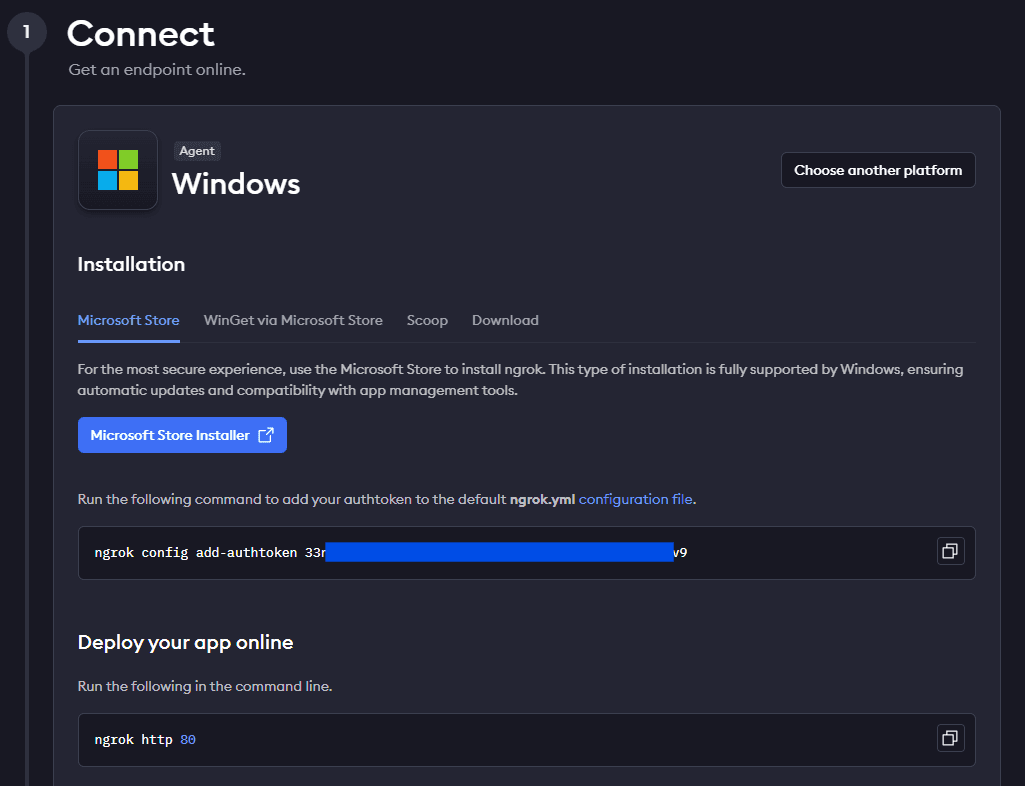Click the ngrok config add-authtoken command text

click(391, 553)
